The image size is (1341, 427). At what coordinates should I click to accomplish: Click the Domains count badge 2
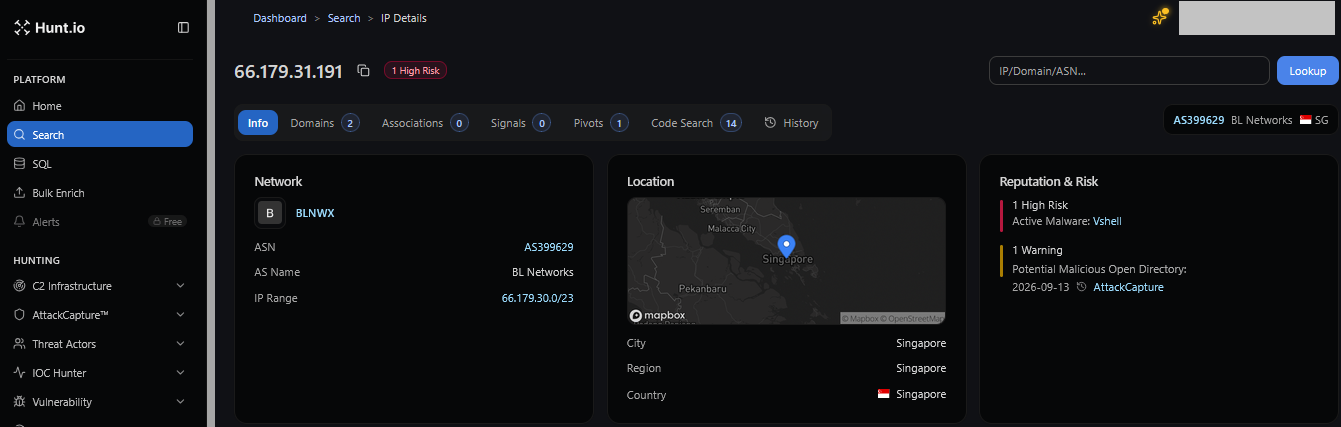(350, 123)
